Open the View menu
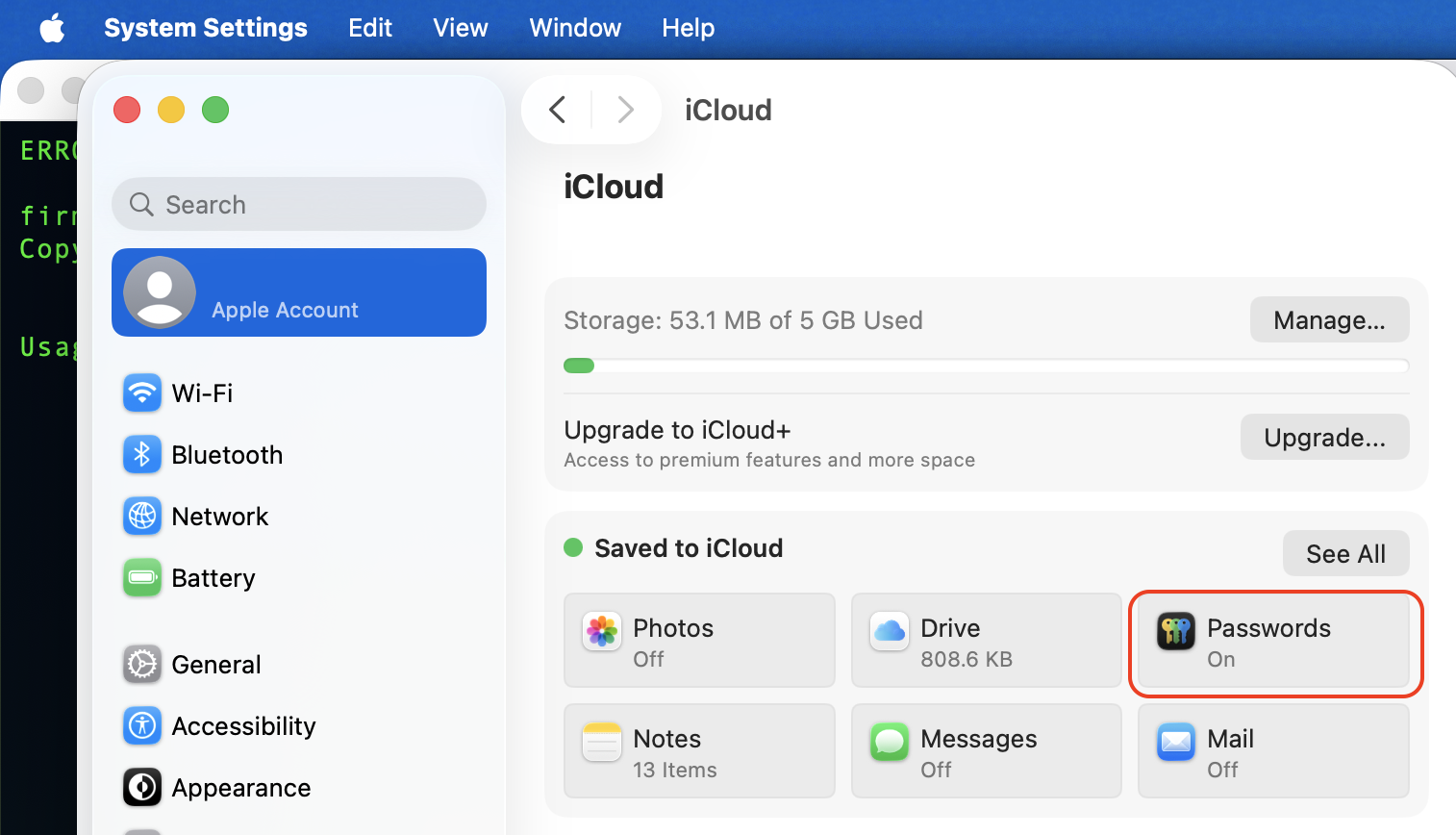 [460, 28]
